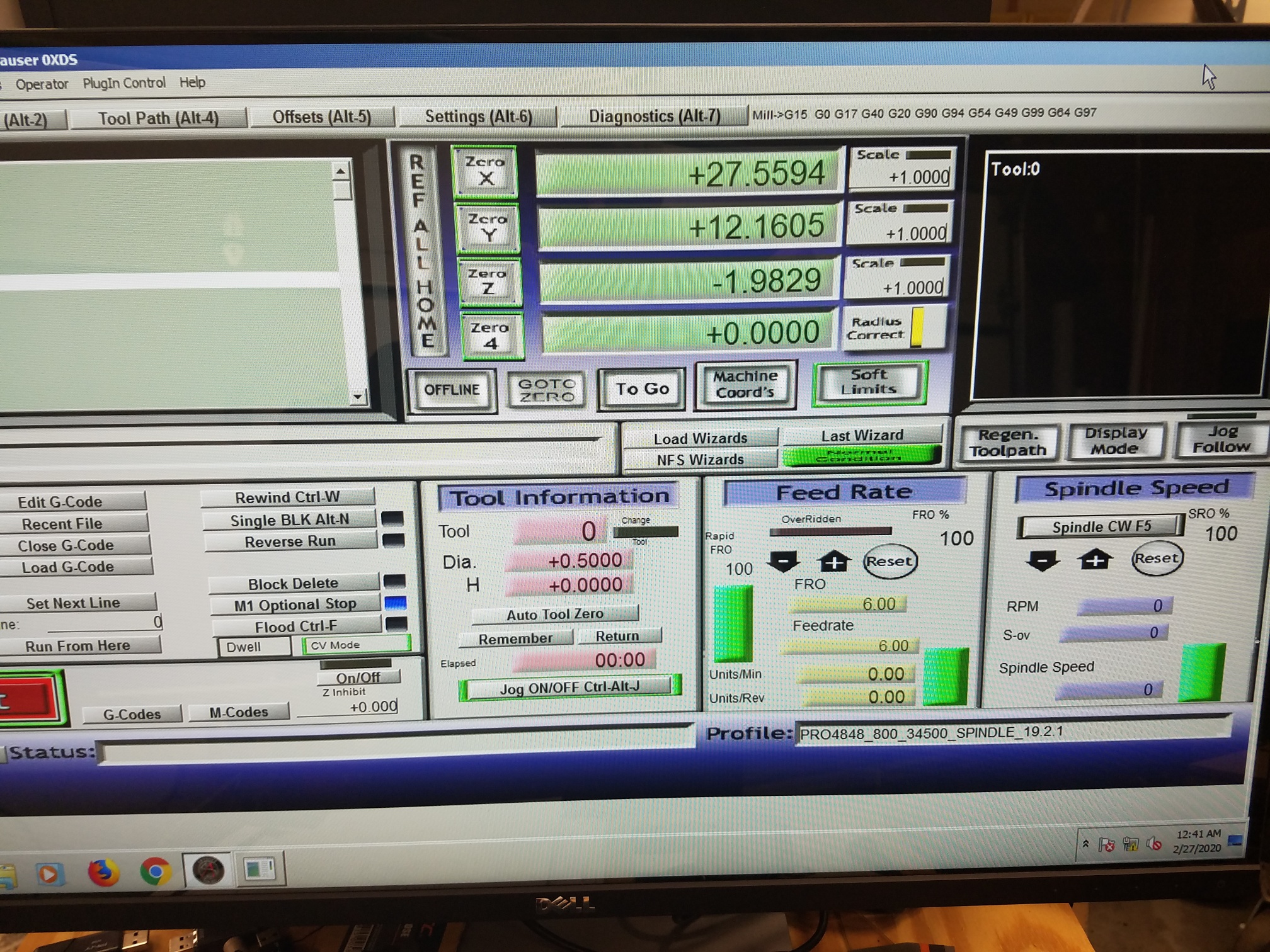Image resolution: width=1270 pixels, height=952 pixels.
Task: Open the Settings (Alt-6) tab
Action: coord(479,116)
